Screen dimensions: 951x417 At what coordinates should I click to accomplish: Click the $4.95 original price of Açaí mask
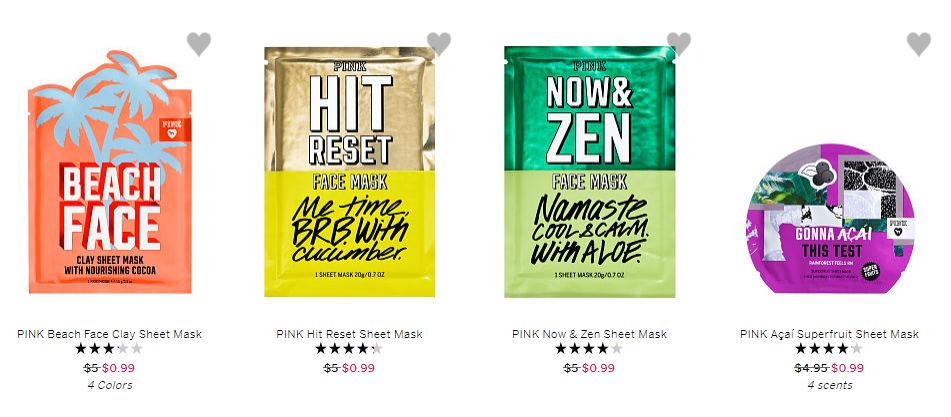click(x=812, y=368)
